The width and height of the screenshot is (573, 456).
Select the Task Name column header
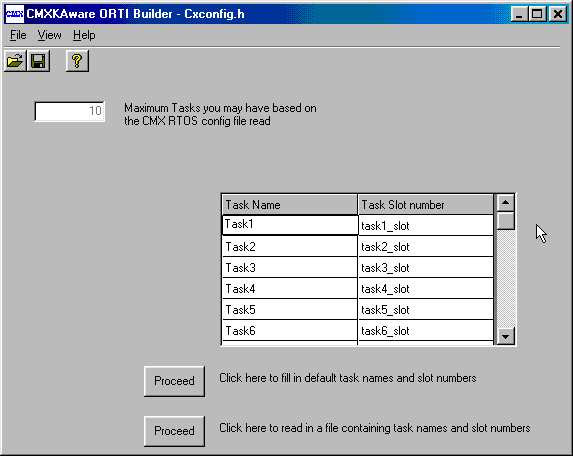tap(290, 205)
